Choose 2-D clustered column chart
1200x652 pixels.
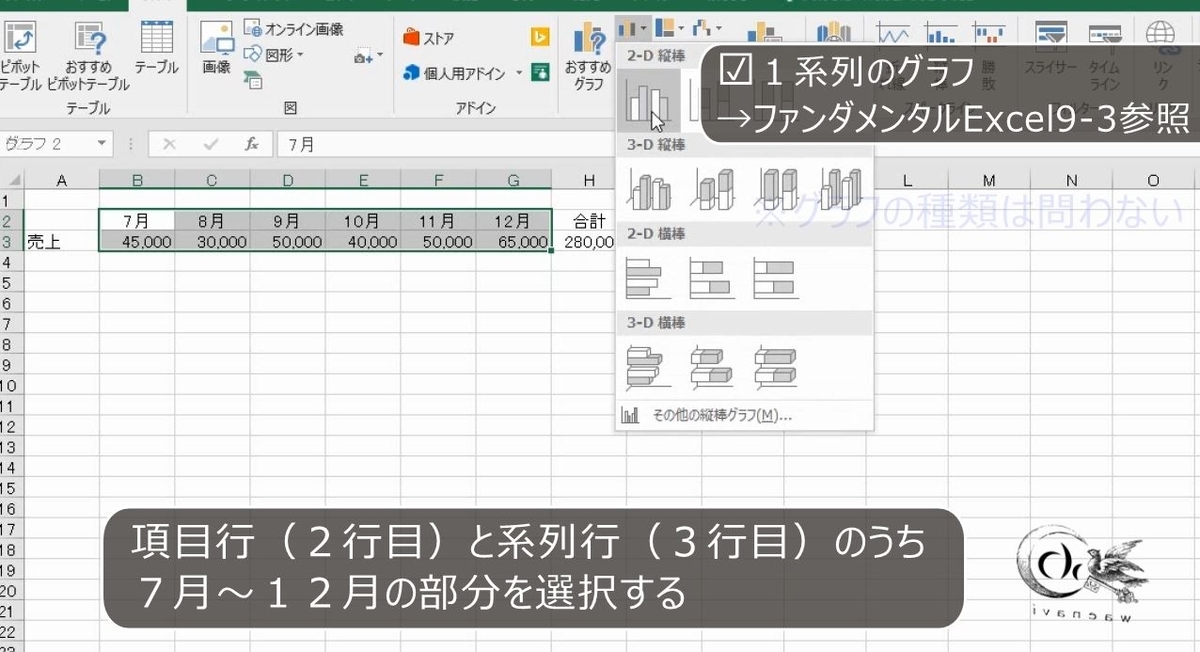coord(648,103)
